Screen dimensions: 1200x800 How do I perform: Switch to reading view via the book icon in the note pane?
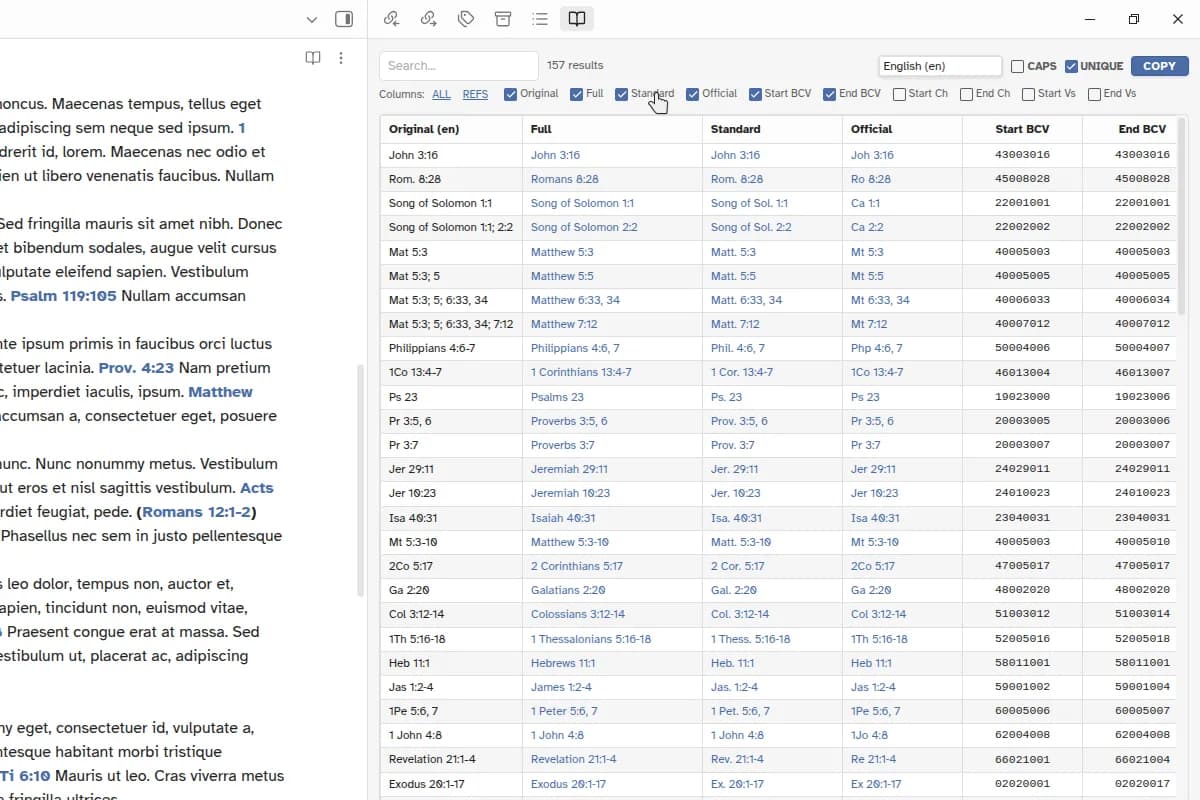[312, 58]
